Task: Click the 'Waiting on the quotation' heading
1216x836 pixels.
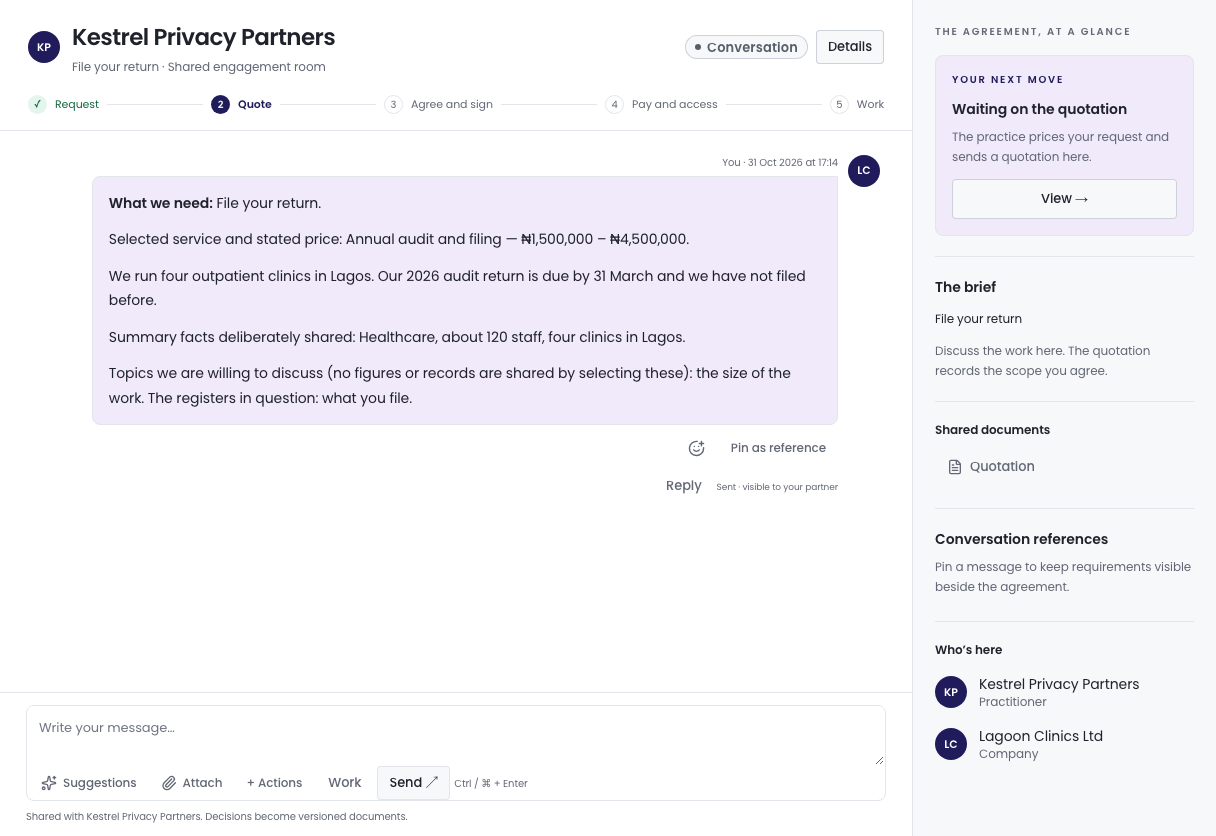Action: [x=1040, y=109]
